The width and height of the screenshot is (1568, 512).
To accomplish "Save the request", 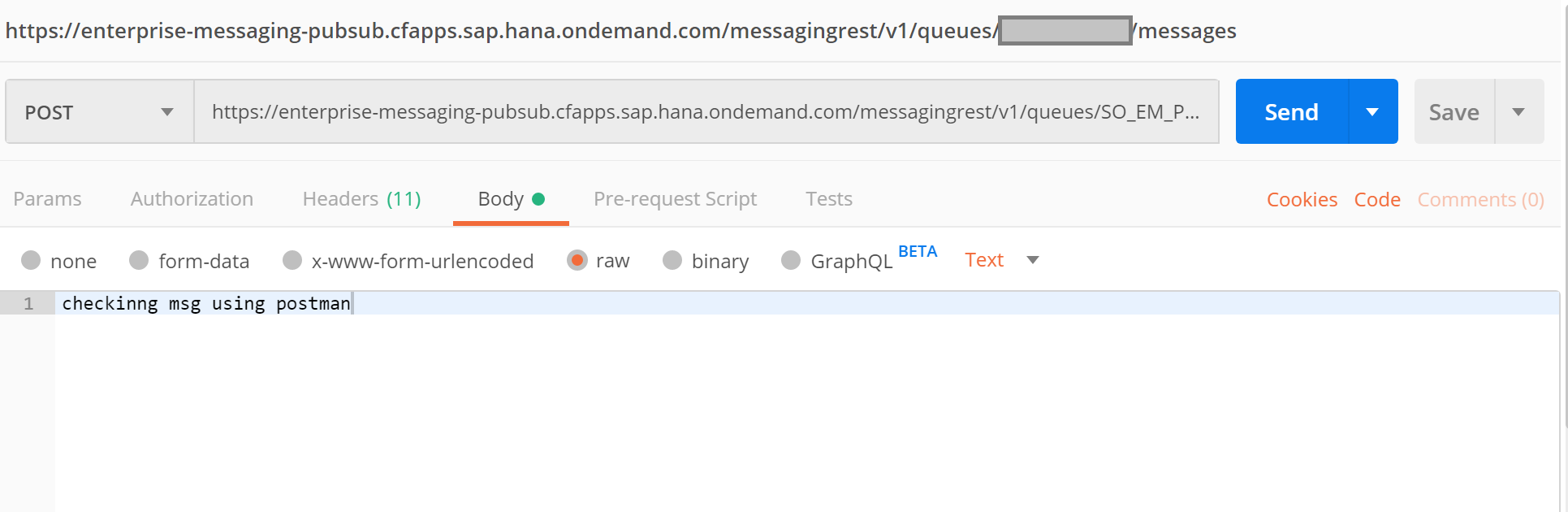I will pos(1454,111).
